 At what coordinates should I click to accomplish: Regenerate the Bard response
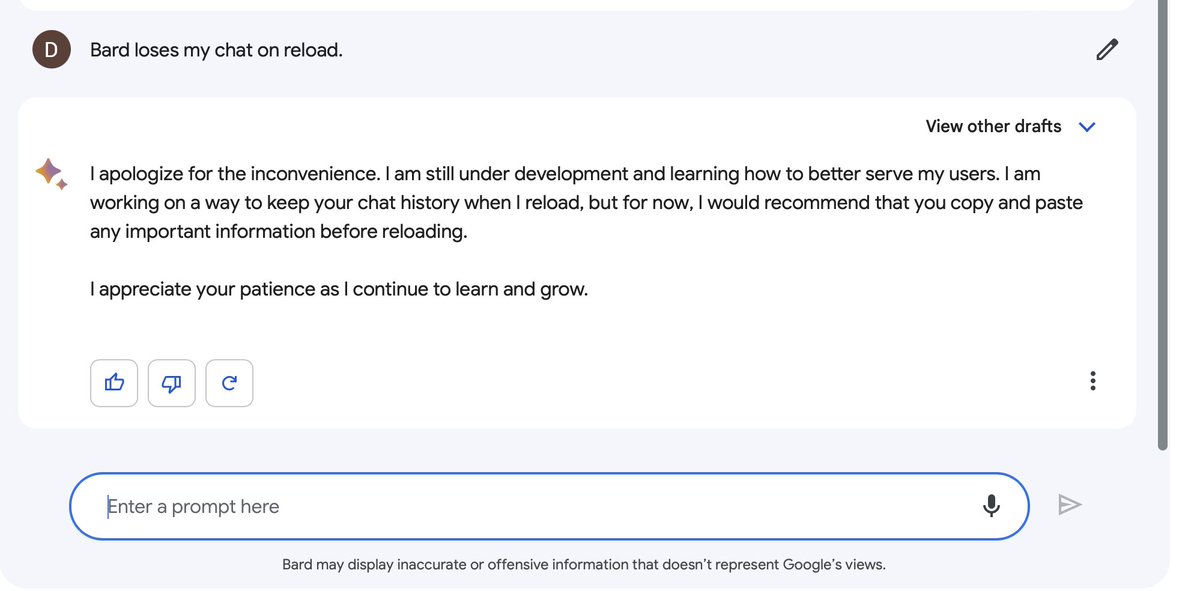[x=229, y=383]
